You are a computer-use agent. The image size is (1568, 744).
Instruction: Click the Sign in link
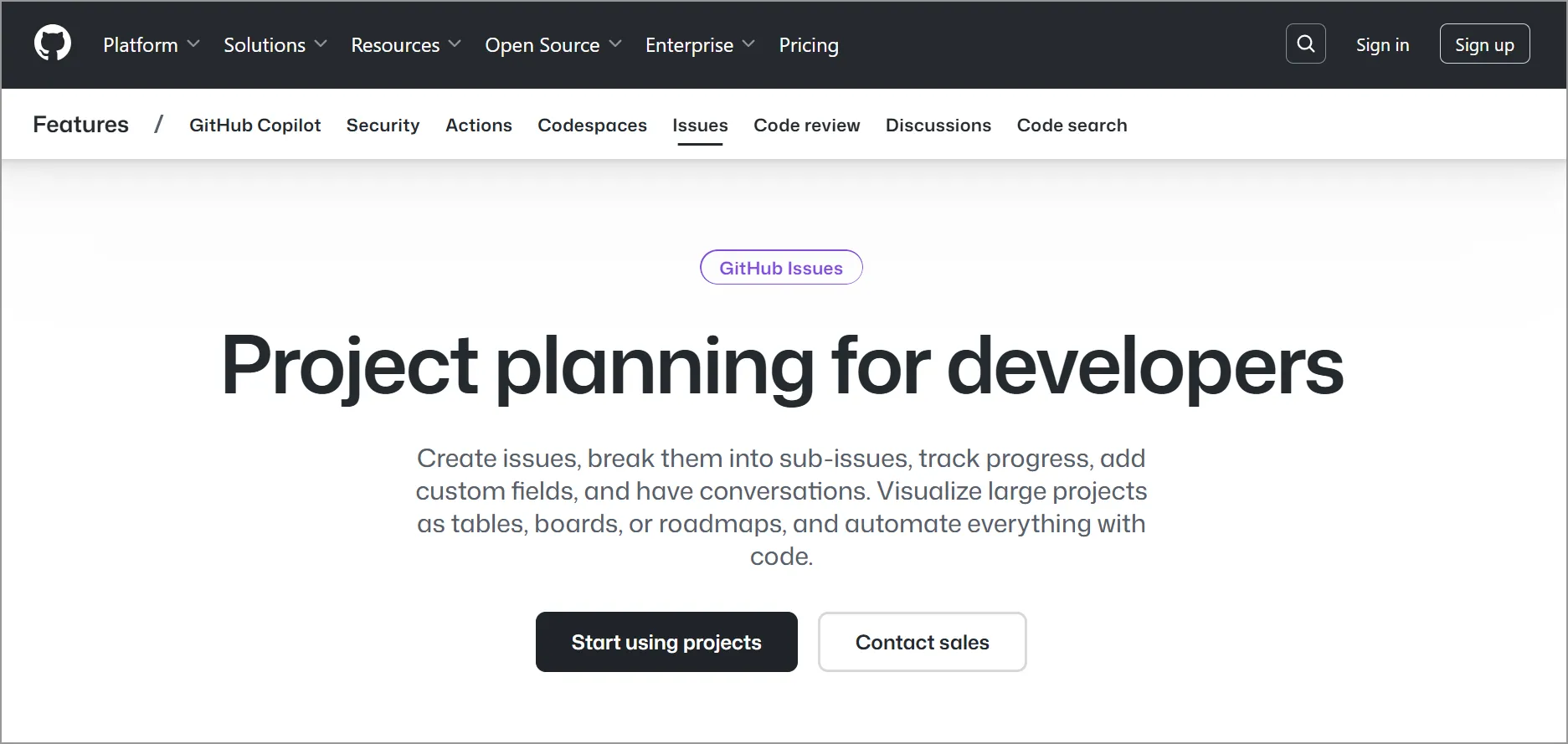(x=1381, y=44)
